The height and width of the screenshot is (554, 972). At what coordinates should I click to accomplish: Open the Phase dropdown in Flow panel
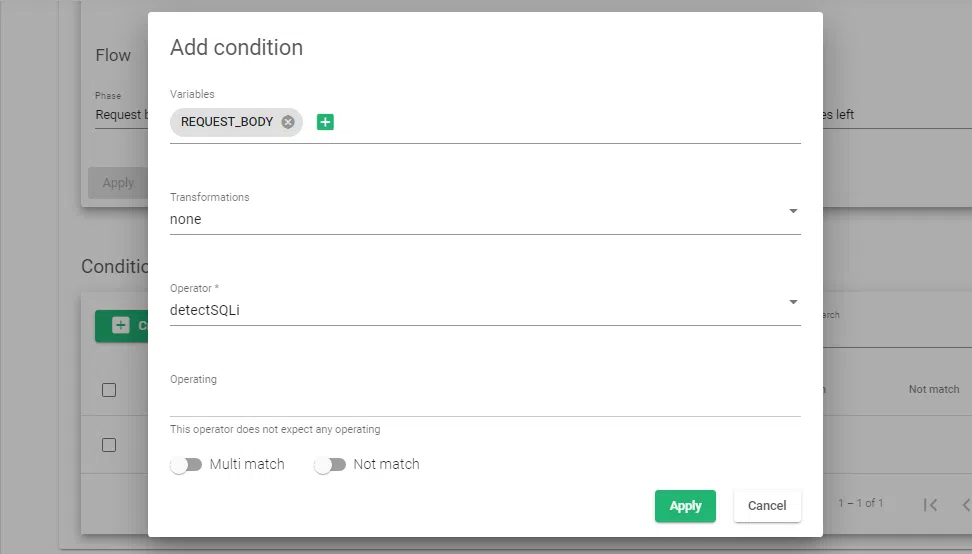point(120,114)
